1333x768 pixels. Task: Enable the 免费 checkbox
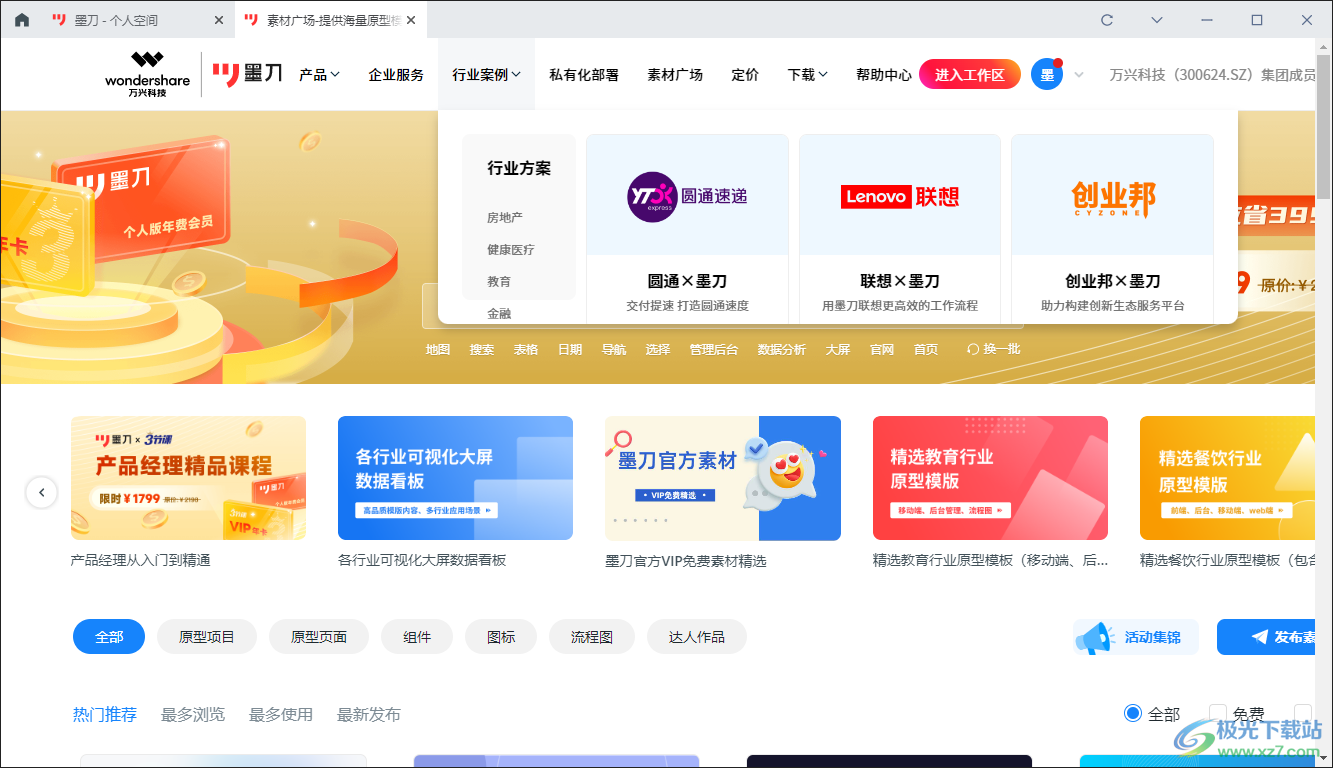click(1217, 712)
